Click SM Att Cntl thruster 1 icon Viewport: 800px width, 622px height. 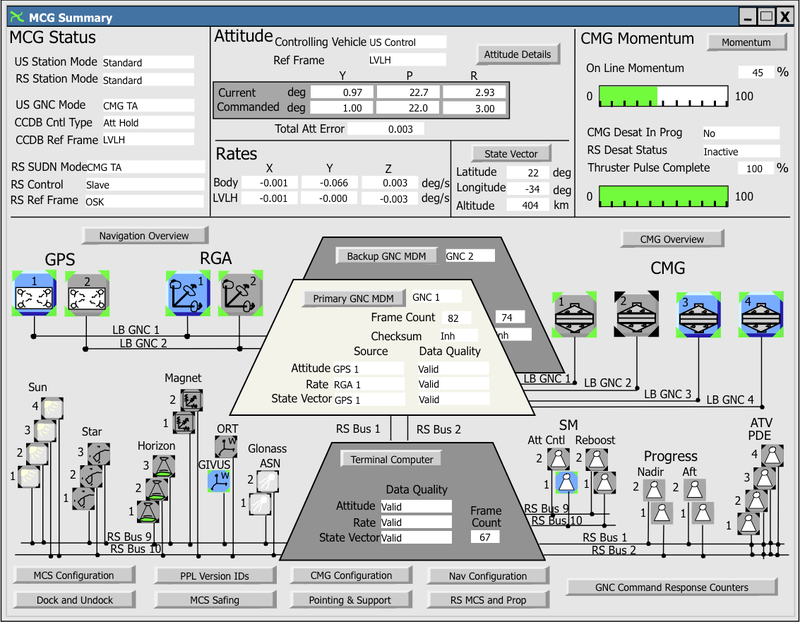(x=566, y=482)
